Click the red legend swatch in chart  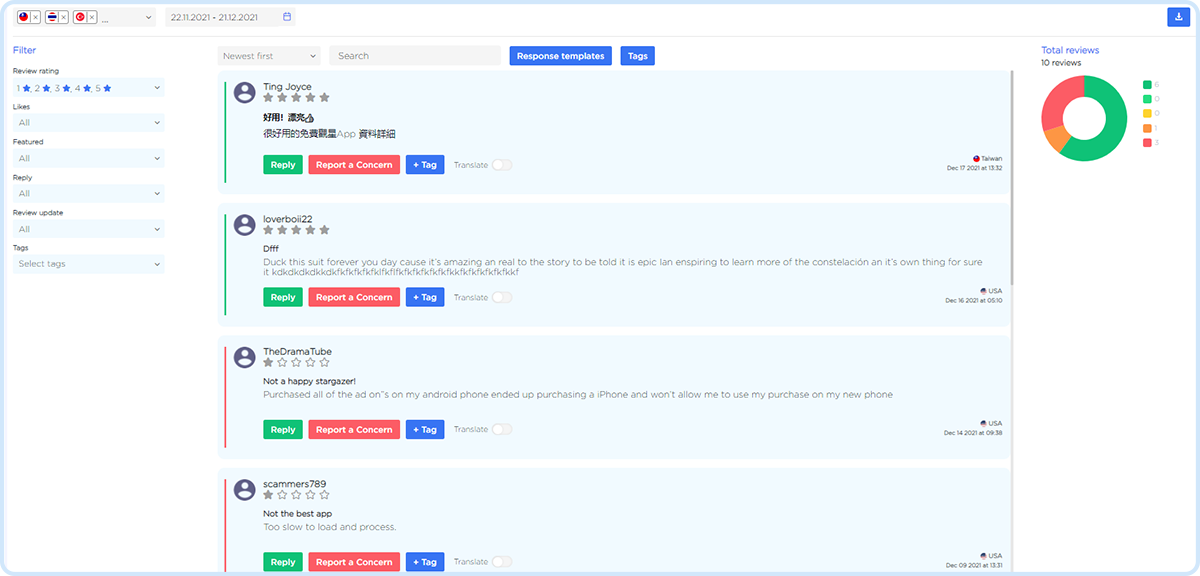pos(1147,143)
